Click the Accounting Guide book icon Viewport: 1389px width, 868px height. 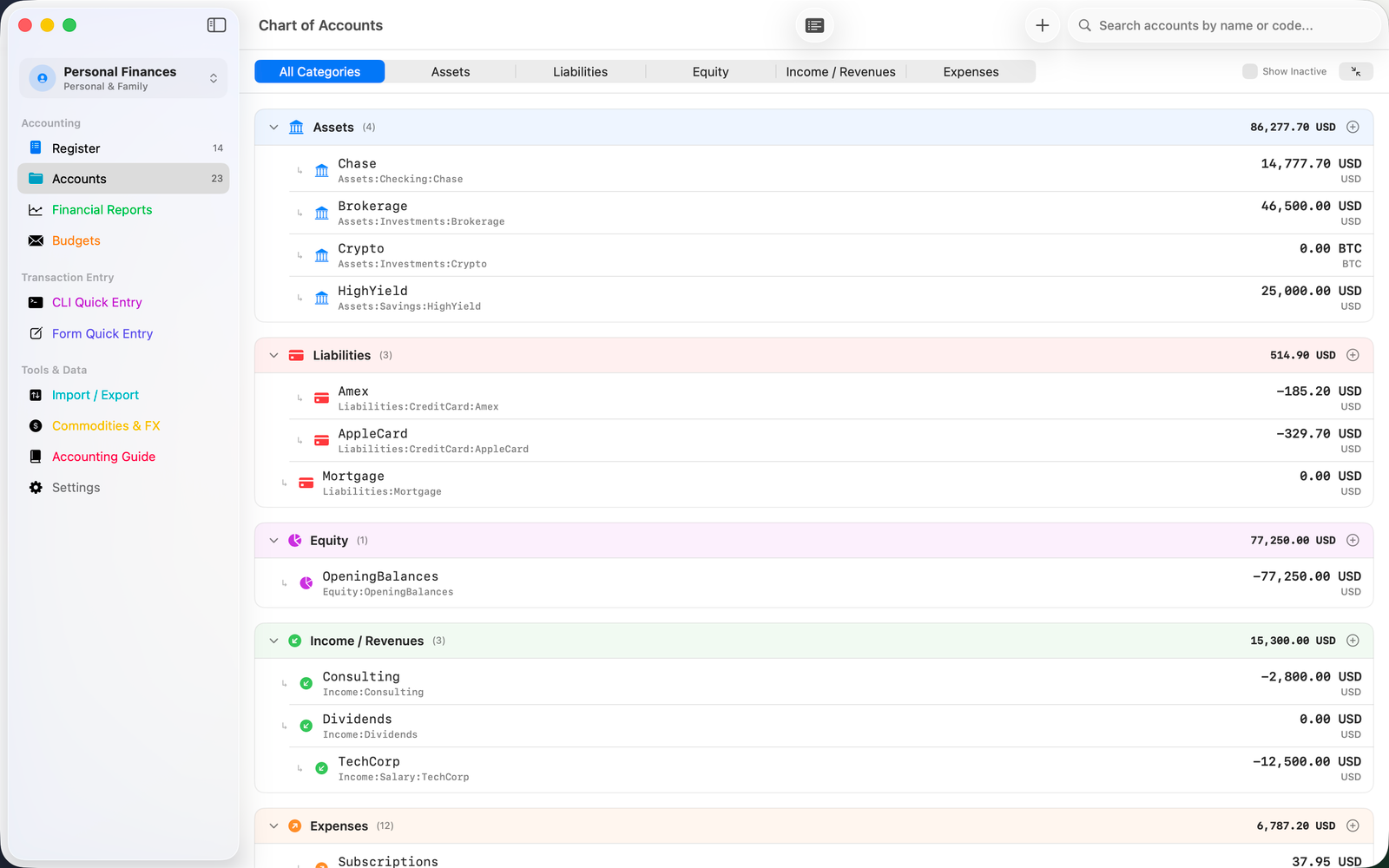36,457
